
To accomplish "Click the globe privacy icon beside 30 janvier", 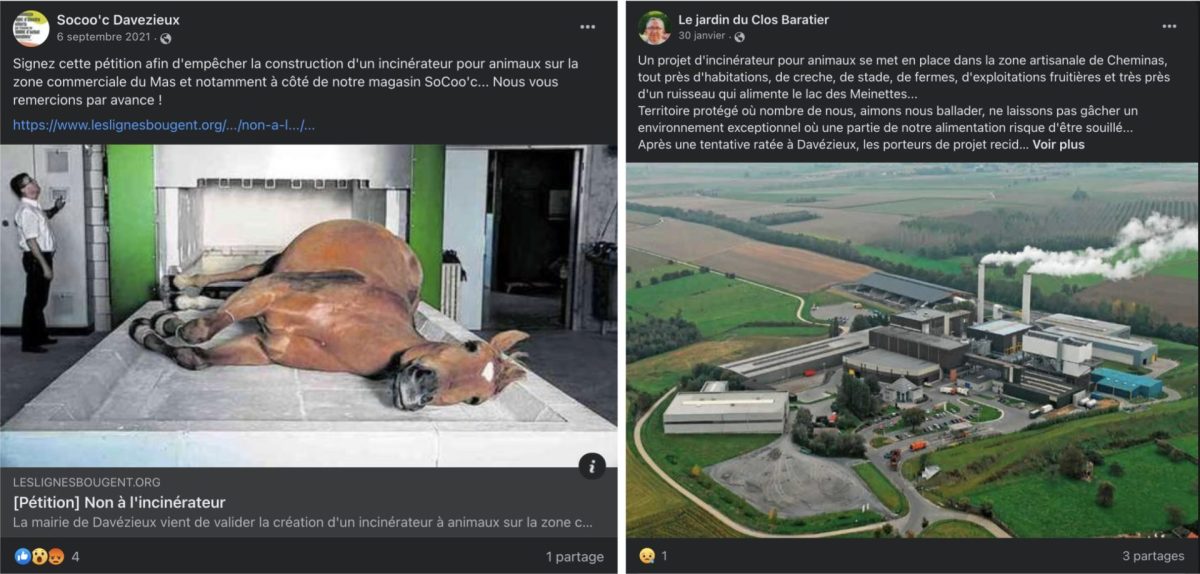I will point(739,37).
